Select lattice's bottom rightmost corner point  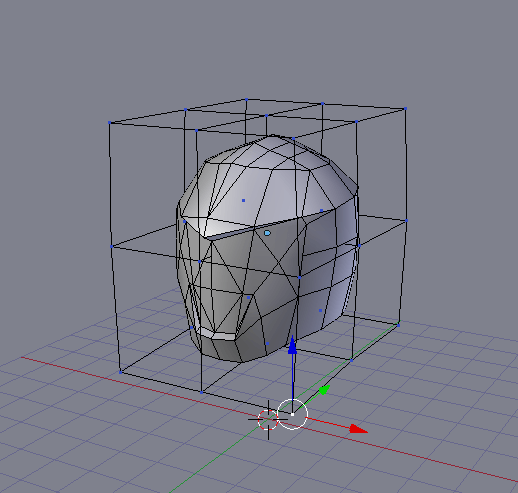pos(398,325)
